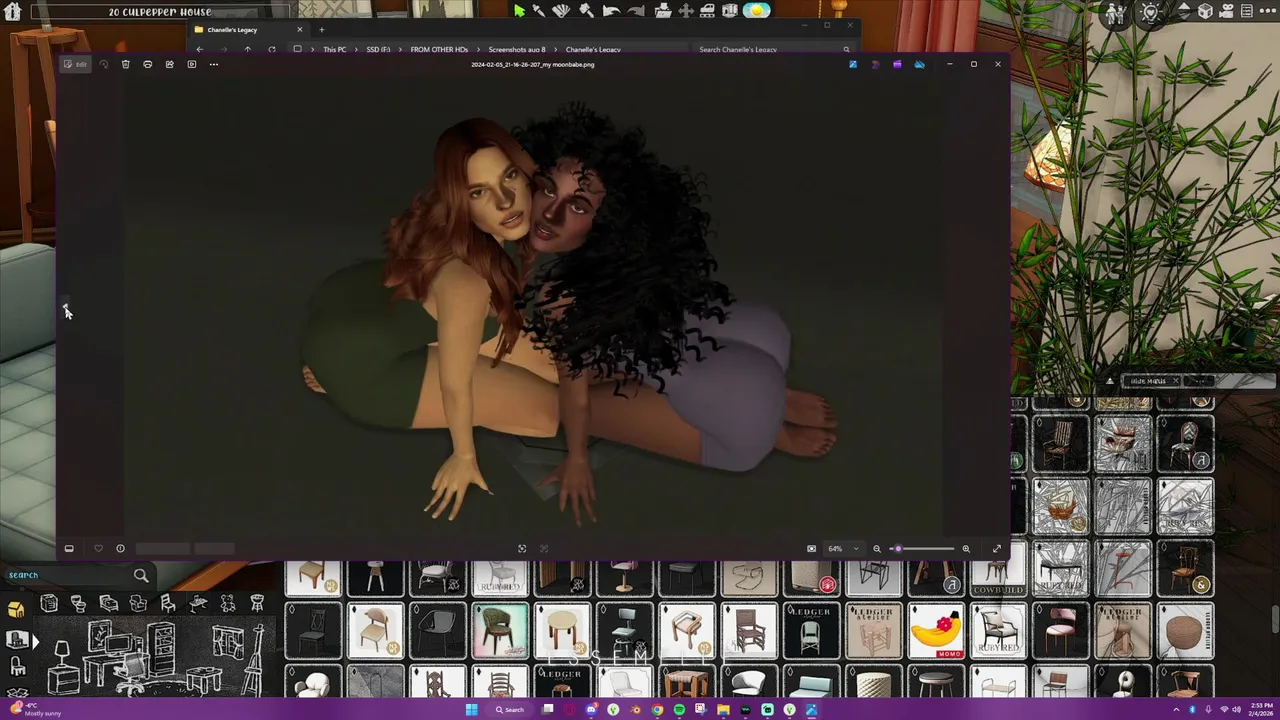Click the Search Chanelle's Legacy field
This screenshot has height=720, width=1280.
775,49
